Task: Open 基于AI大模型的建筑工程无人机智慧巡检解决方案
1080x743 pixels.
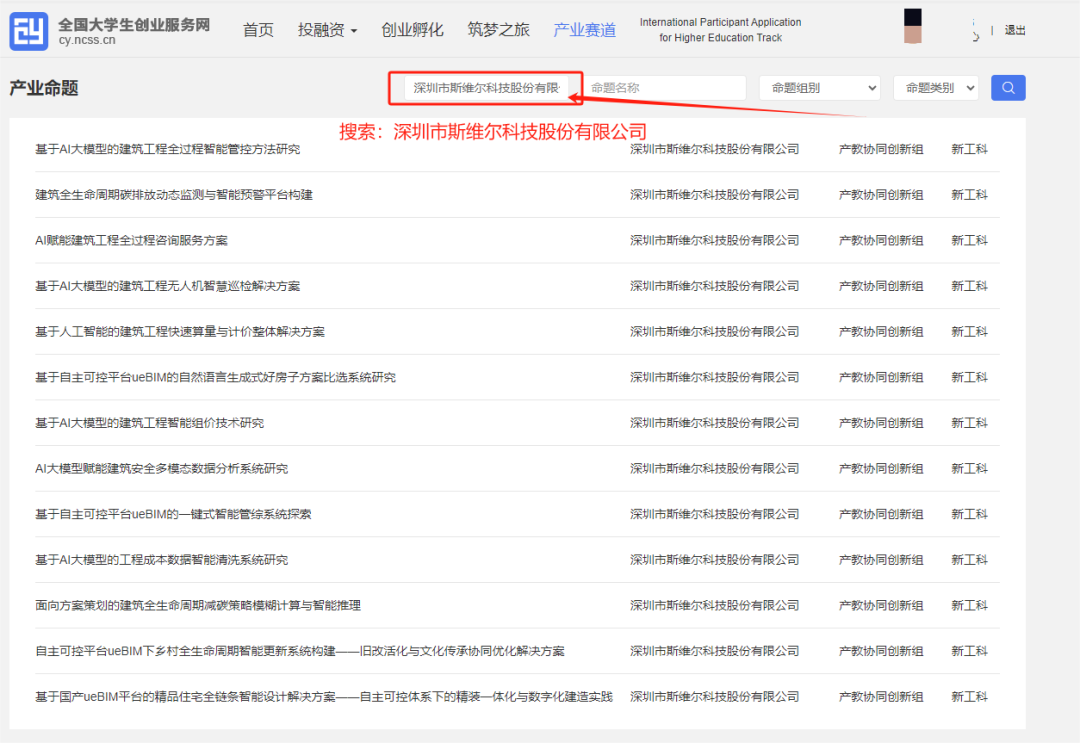Action: (x=167, y=286)
